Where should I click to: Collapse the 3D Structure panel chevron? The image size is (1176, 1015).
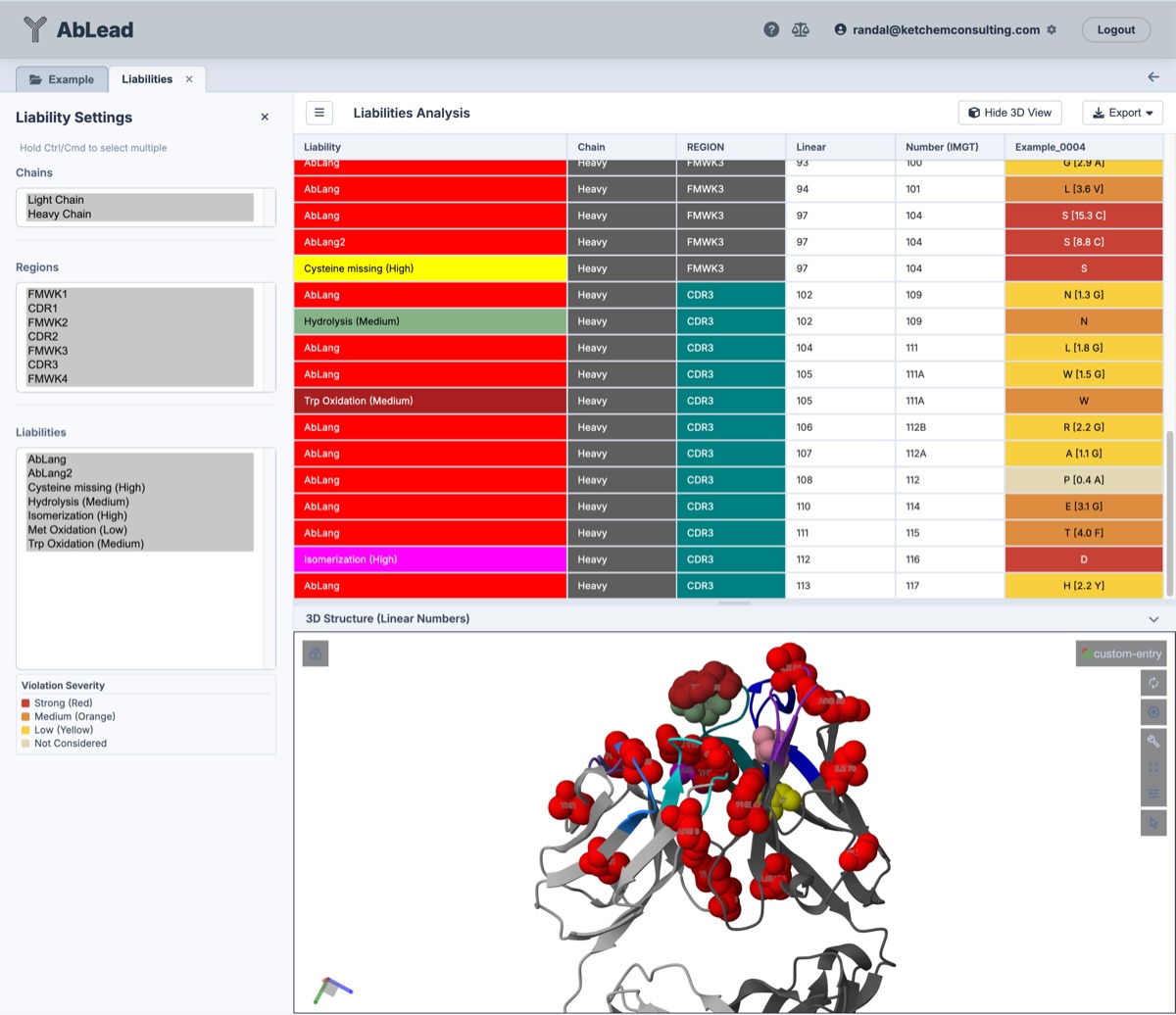pos(1153,619)
